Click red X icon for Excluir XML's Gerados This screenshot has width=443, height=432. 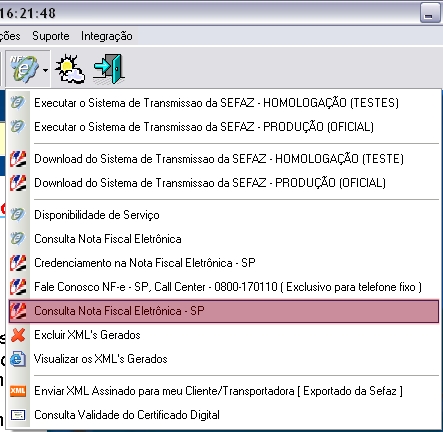[18, 335]
